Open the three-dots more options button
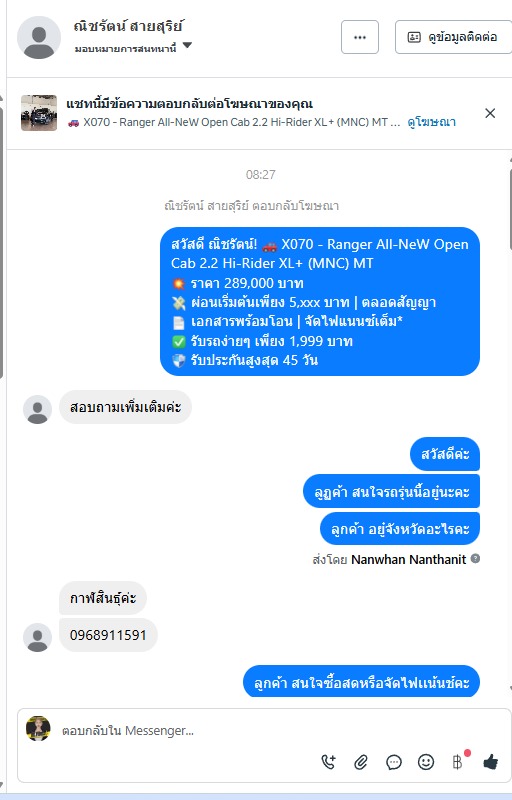The height and width of the screenshot is (800, 512). 360,37
